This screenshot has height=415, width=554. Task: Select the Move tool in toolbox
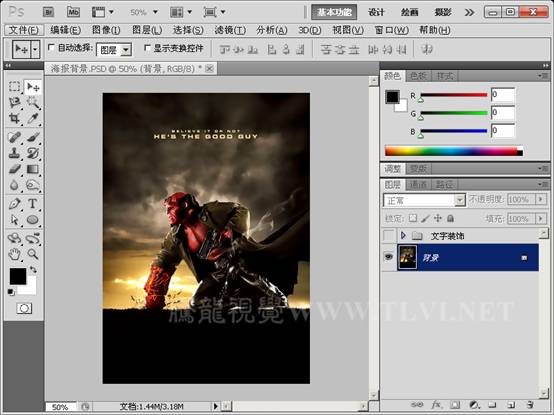[x=33, y=87]
